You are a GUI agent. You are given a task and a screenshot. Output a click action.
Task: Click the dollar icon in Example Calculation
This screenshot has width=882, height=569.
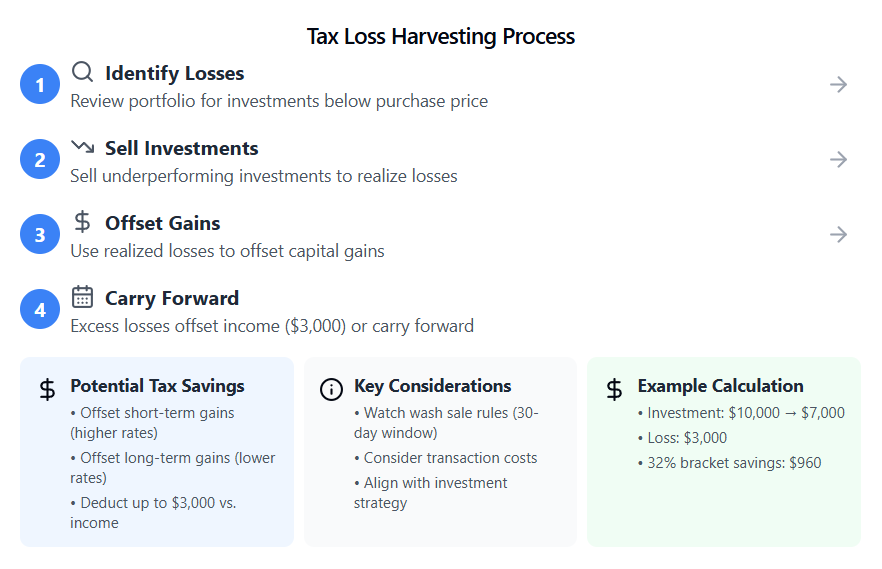(614, 390)
